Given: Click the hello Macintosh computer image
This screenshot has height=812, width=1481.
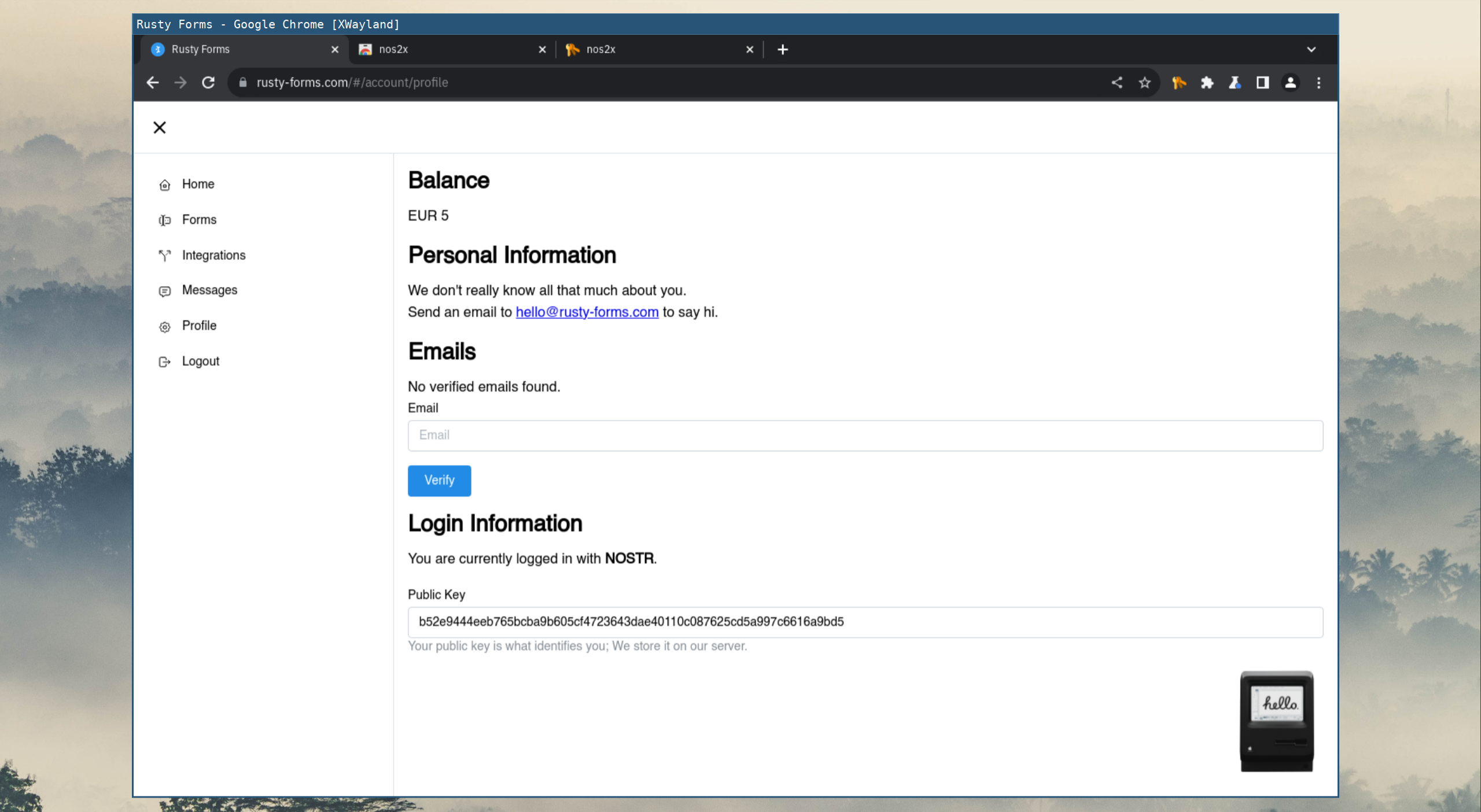Looking at the screenshot, I should [x=1277, y=721].
